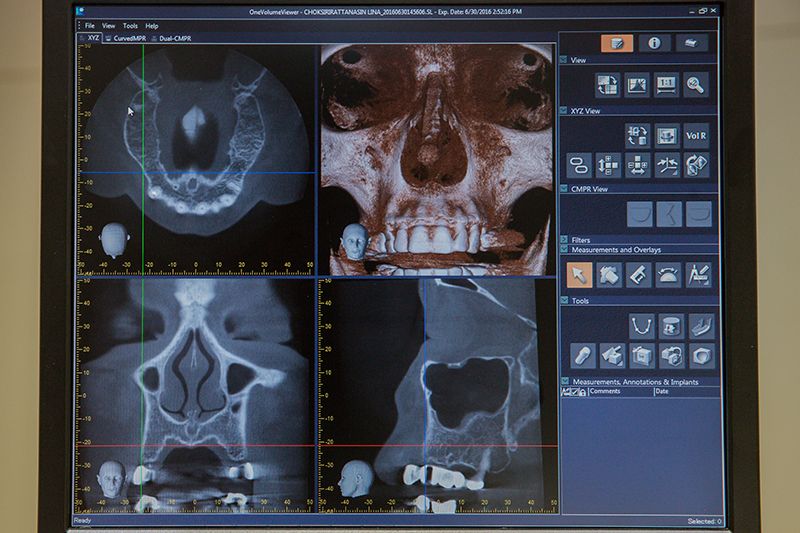Select the edit panel icon with orange highlight
Viewport: 800px width, 533px height.
(617, 43)
